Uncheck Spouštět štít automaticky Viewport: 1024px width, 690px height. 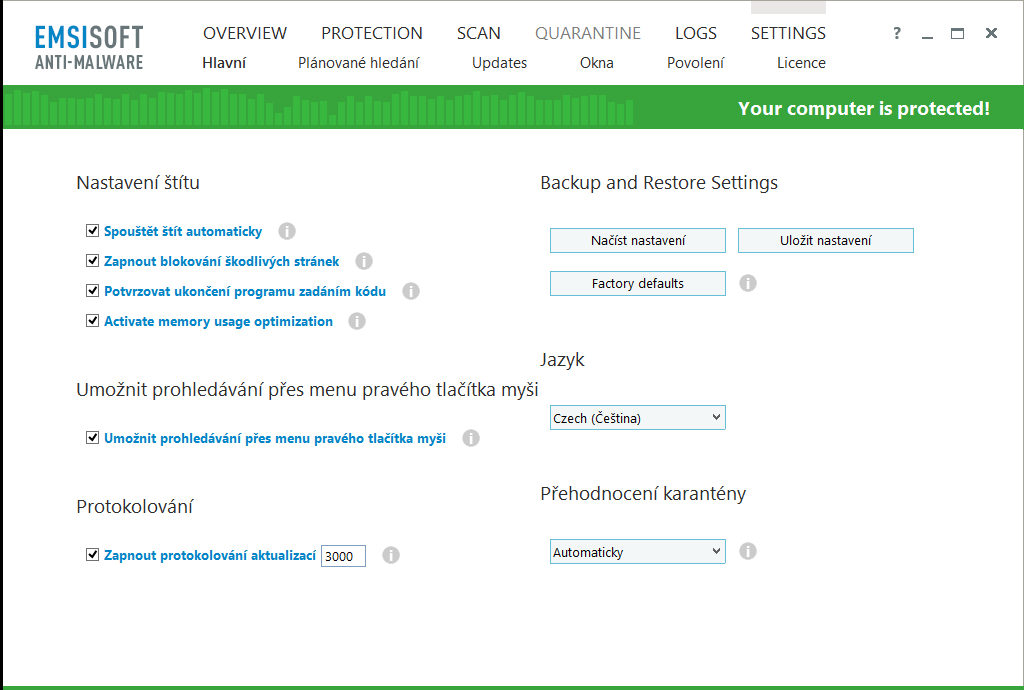93,232
